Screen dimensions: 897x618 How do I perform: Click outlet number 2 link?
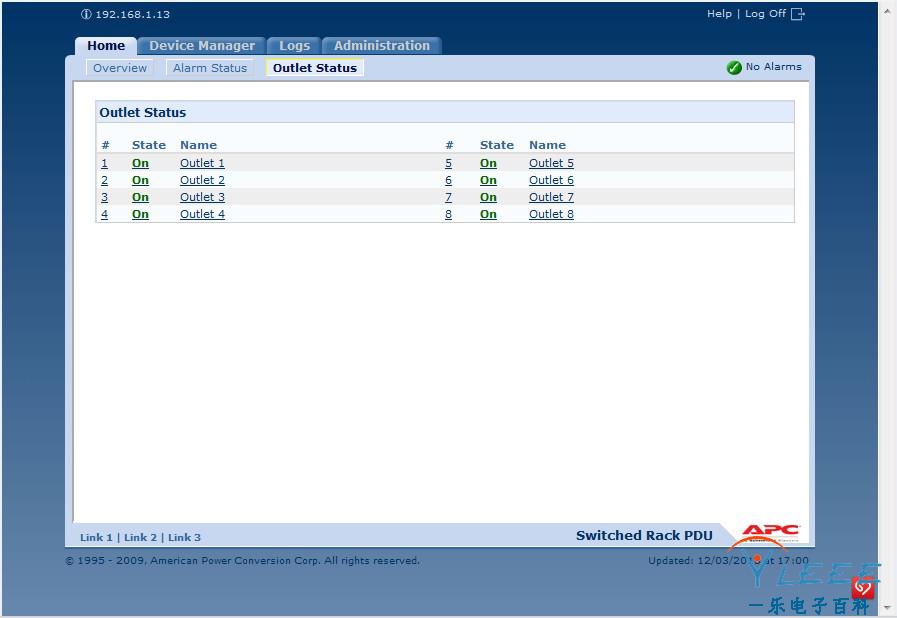pyautogui.click(x=104, y=180)
